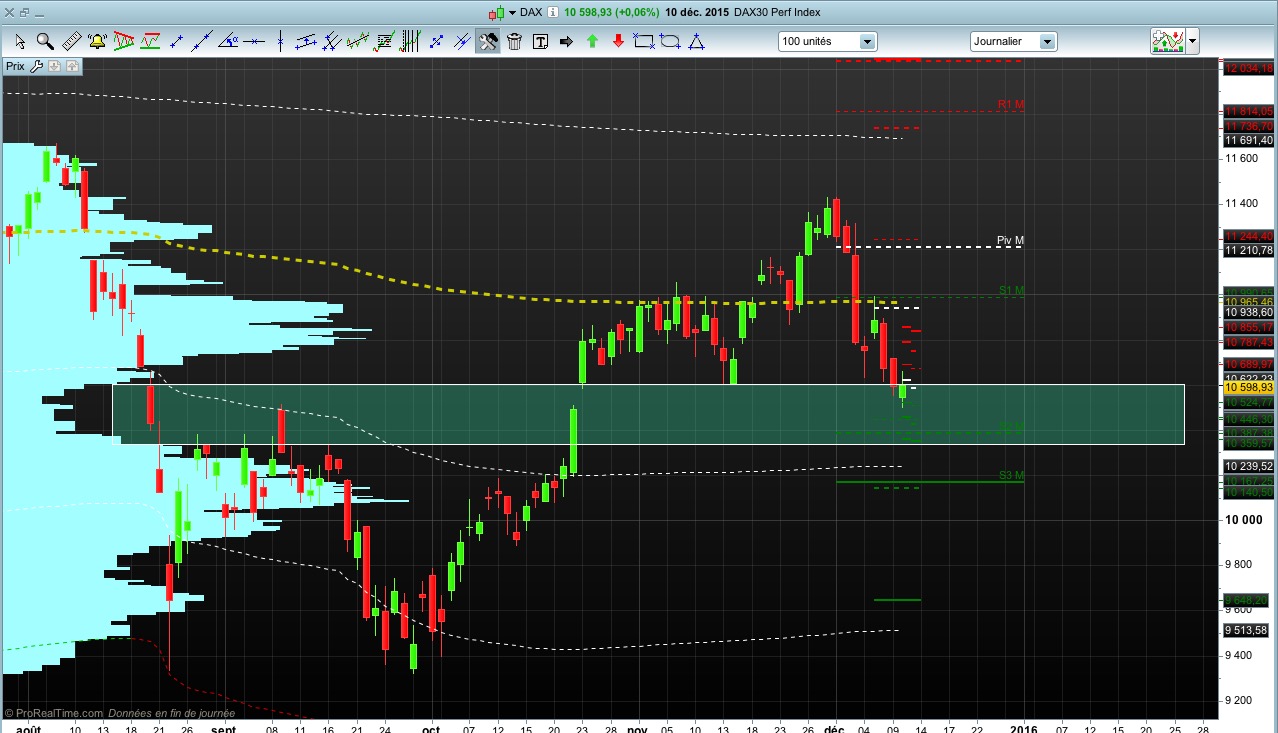Expand the arrow beside the indicator icon
This screenshot has height=733, width=1278.
(1192, 42)
